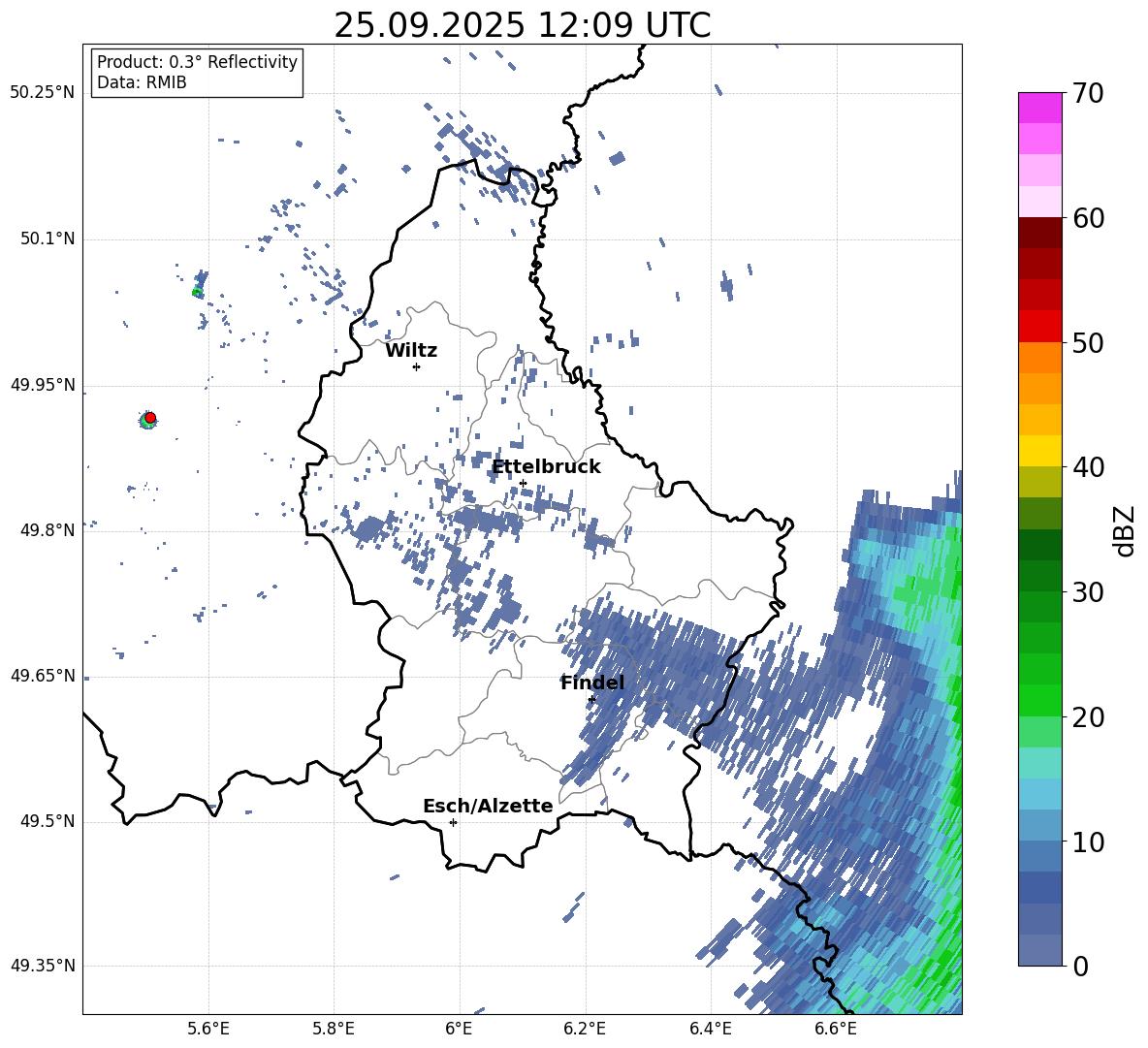Click the orange swatch just below 50 dBZ
This screenshot has height=1048, width=1148.
tap(1039, 358)
